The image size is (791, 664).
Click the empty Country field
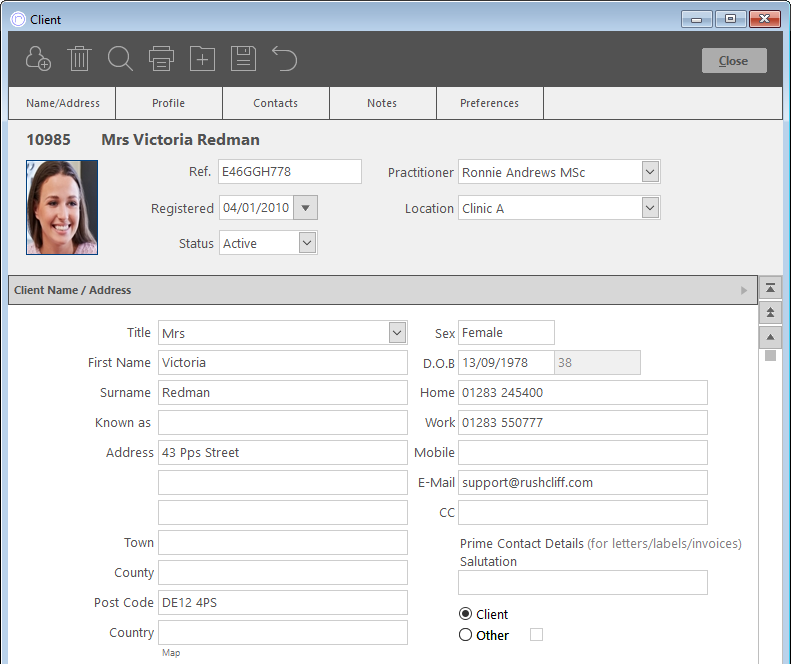pos(282,633)
